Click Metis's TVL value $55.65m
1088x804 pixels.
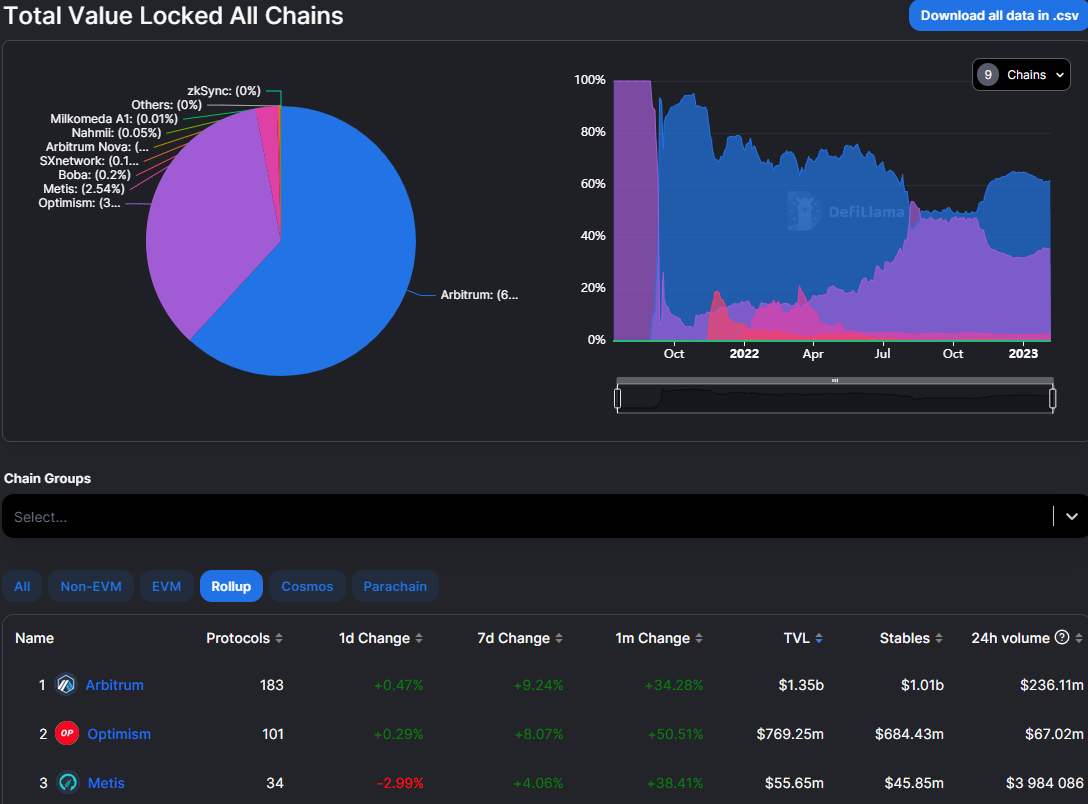(x=794, y=783)
